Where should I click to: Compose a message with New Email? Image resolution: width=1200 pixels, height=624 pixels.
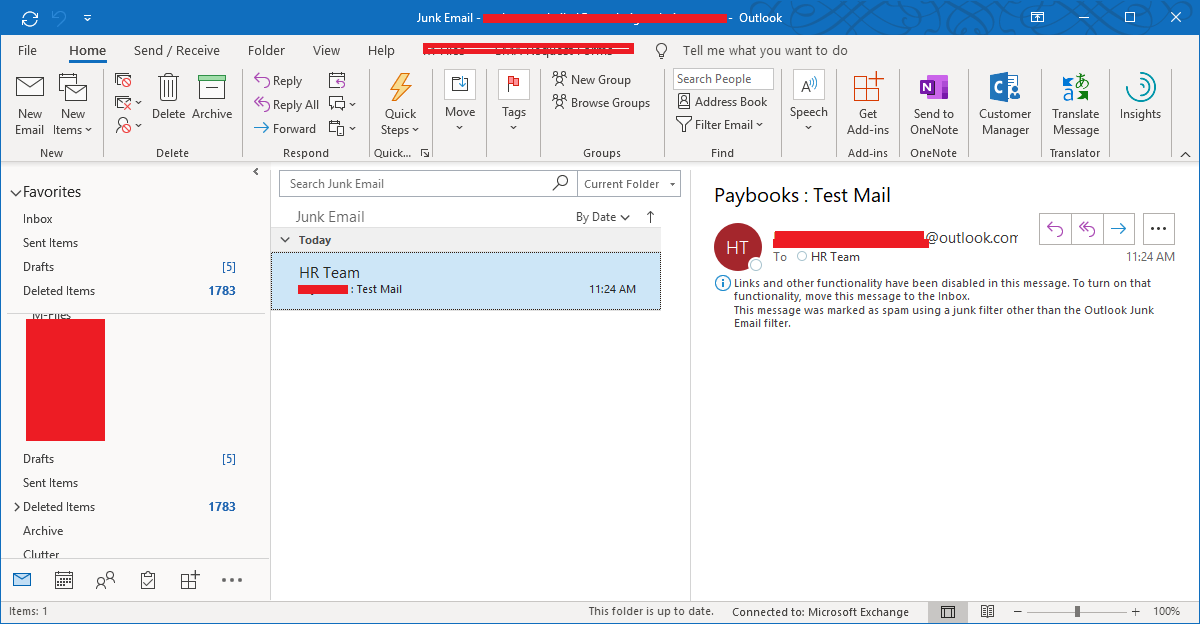coord(30,105)
